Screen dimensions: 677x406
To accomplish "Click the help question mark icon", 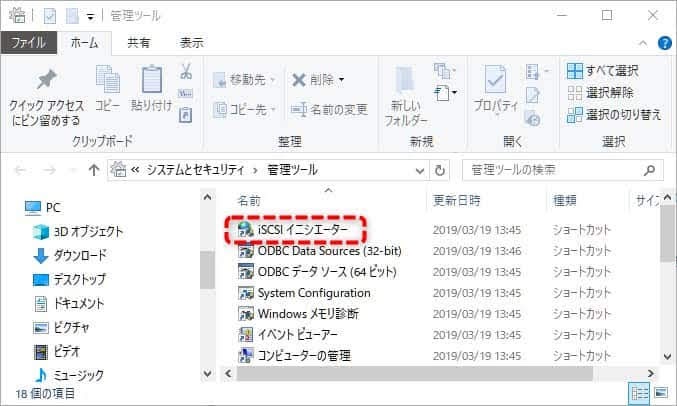I will [x=664, y=43].
